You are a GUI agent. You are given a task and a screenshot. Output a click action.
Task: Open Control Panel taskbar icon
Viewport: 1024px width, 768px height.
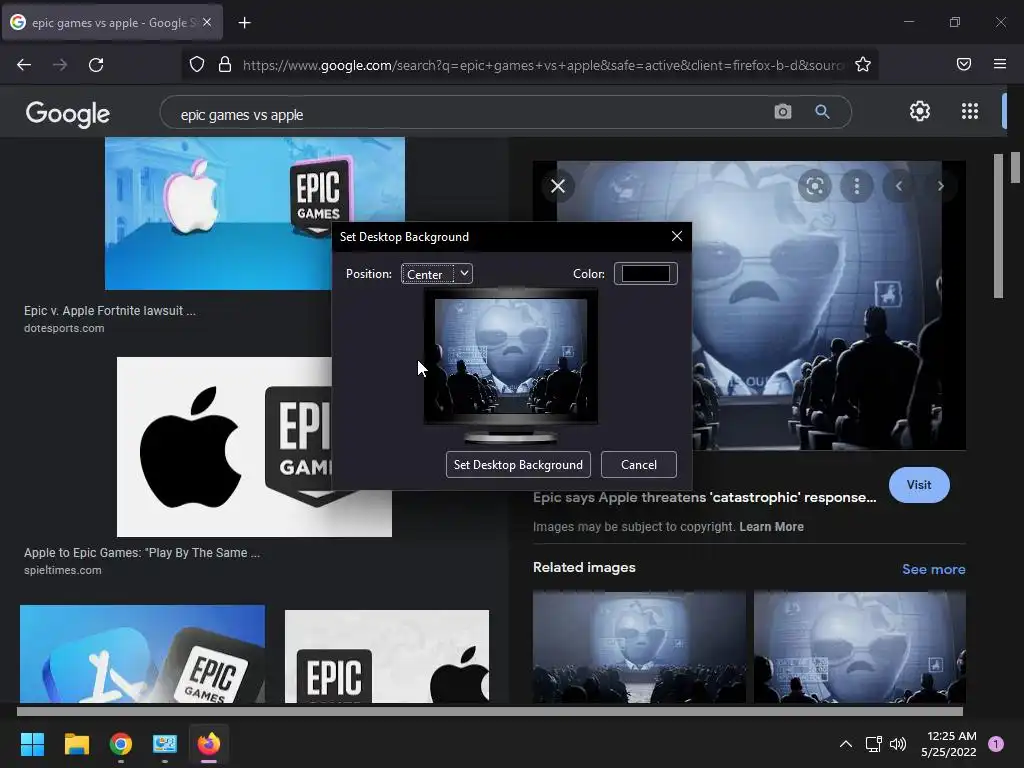click(x=165, y=744)
